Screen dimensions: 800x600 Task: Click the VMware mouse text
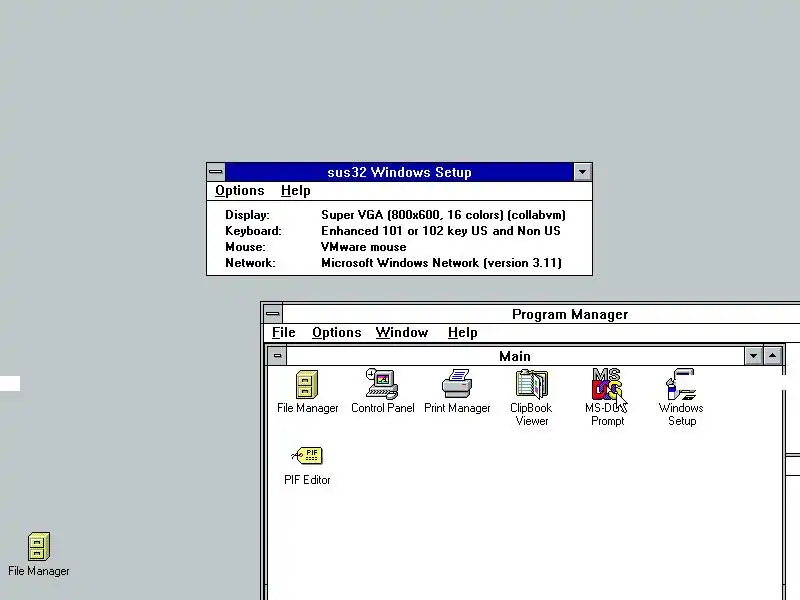point(364,247)
